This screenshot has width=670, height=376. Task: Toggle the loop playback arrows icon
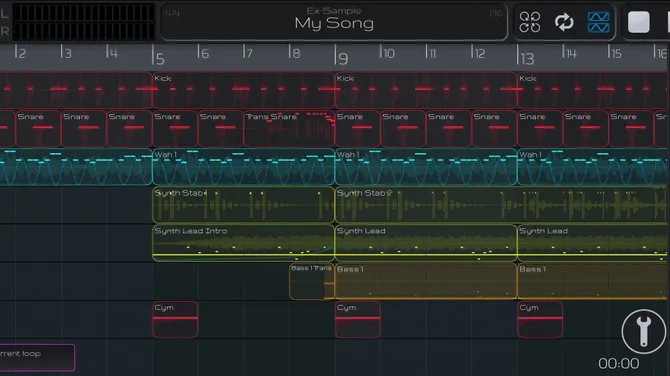(564, 22)
